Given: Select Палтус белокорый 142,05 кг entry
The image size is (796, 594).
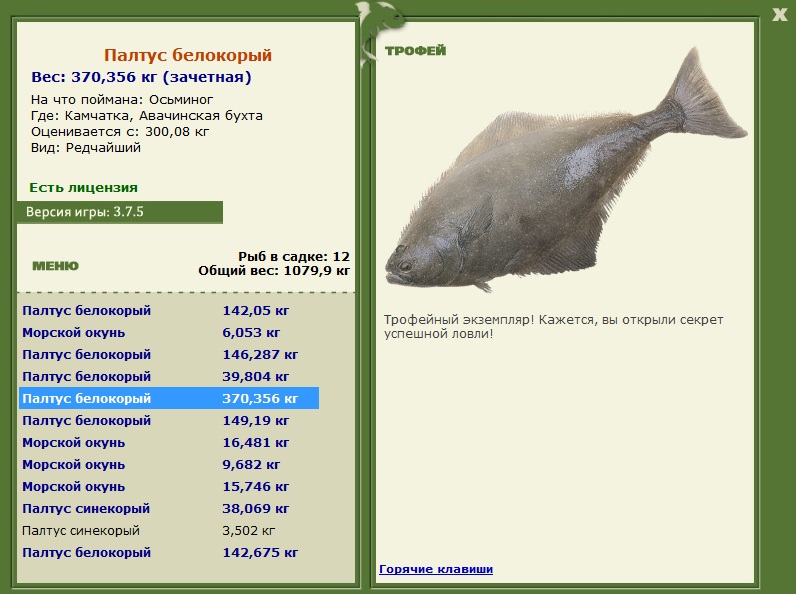Looking at the screenshot, I should 169,310.
